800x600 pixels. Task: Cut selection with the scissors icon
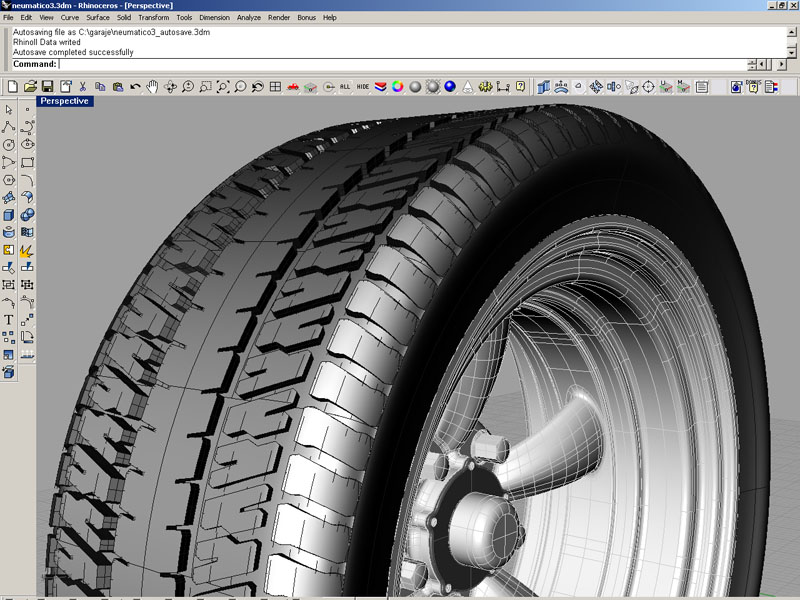(83, 87)
